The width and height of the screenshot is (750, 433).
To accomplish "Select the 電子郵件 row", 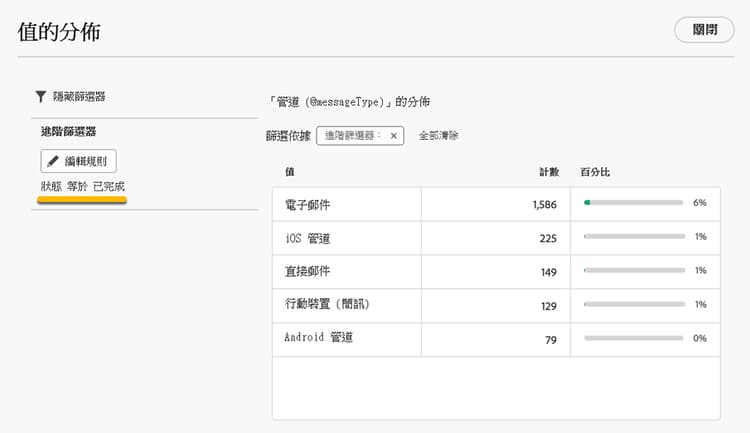I will 496,204.
